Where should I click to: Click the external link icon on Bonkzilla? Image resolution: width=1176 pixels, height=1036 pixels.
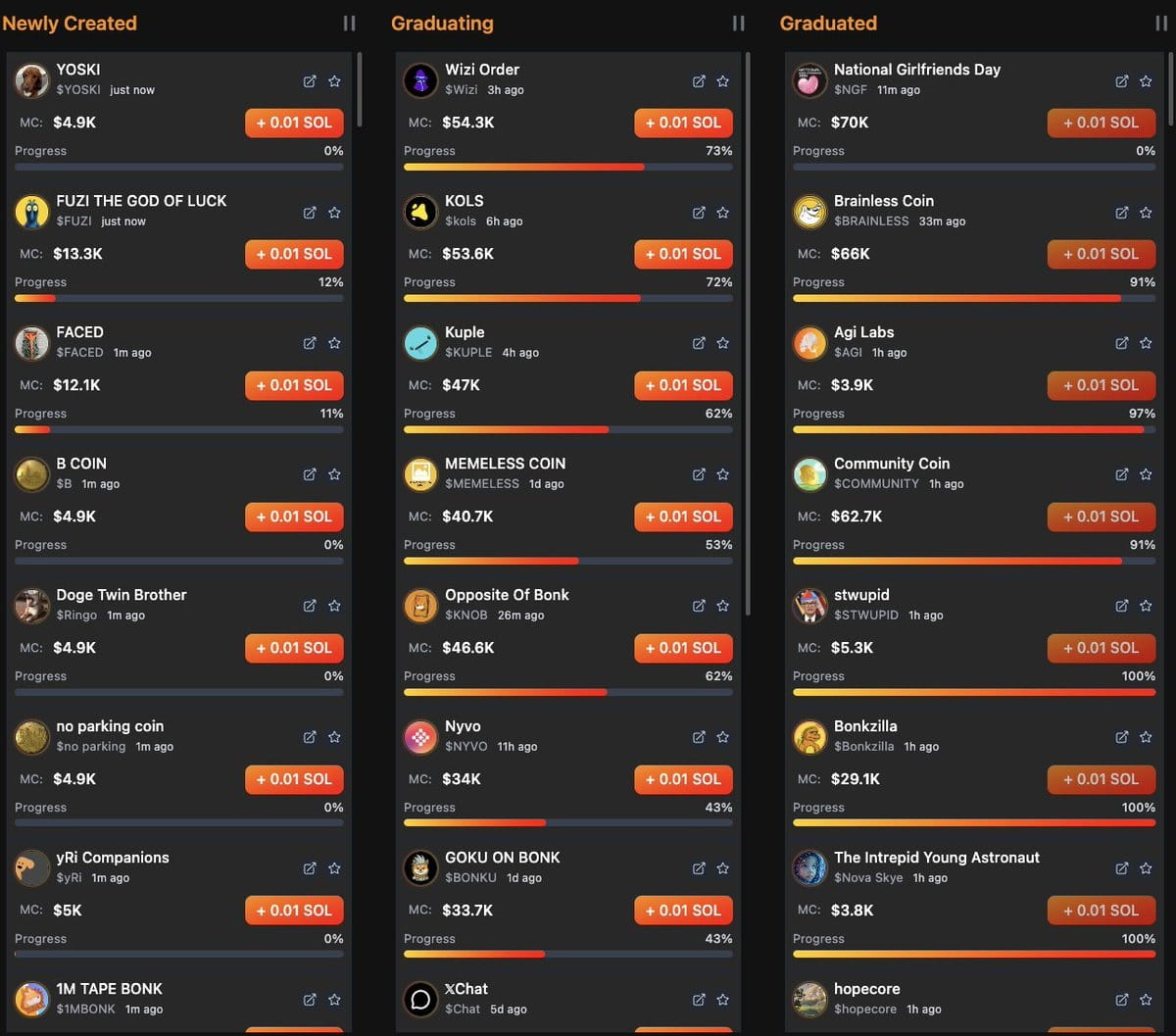click(x=1122, y=738)
